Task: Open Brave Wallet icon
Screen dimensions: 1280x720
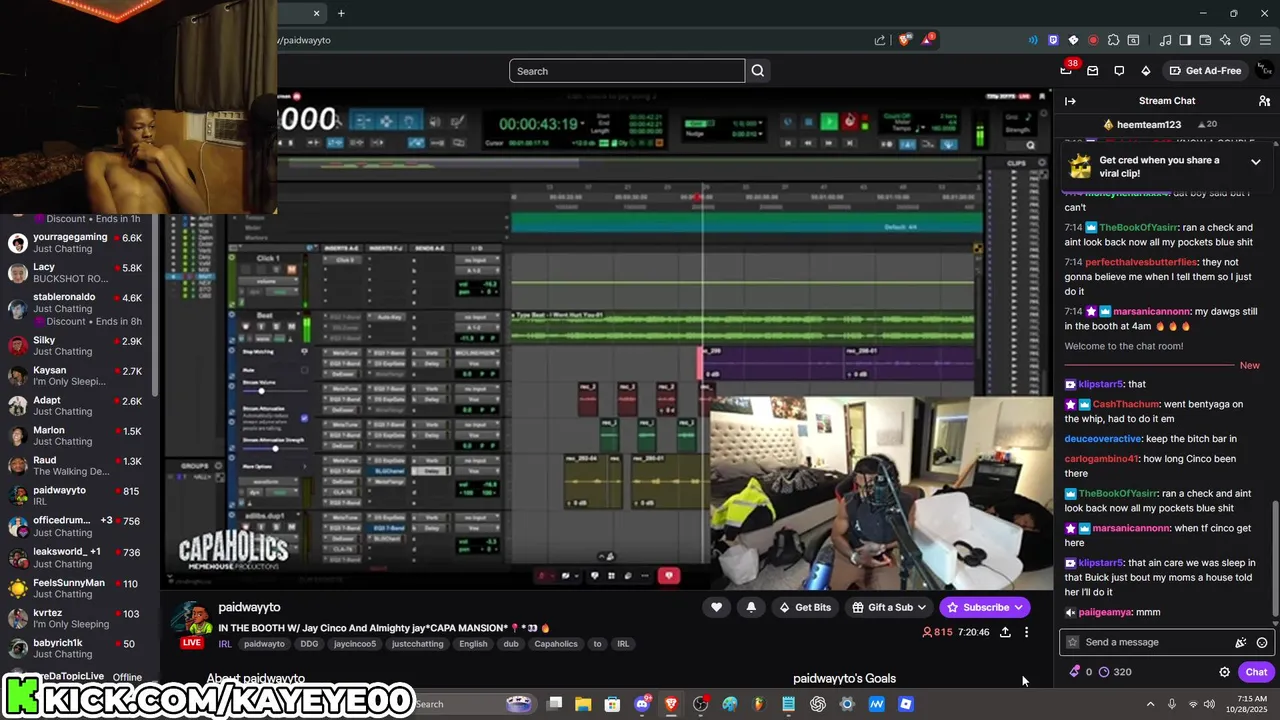Action: click(1205, 40)
